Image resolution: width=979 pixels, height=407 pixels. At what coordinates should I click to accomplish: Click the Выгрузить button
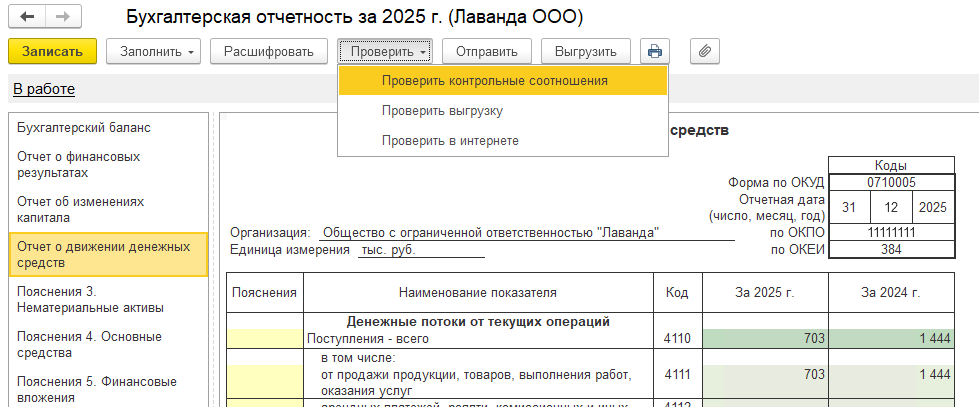pyautogui.click(x=585, y=51)
